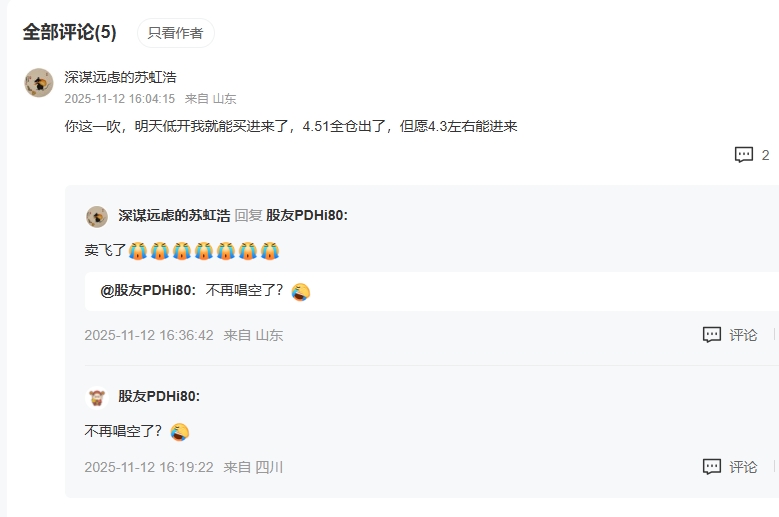Click 股友PDHi80 mascot avatar in bottom reply
Viewport: 779px width, 517px height.
point(97,397)
